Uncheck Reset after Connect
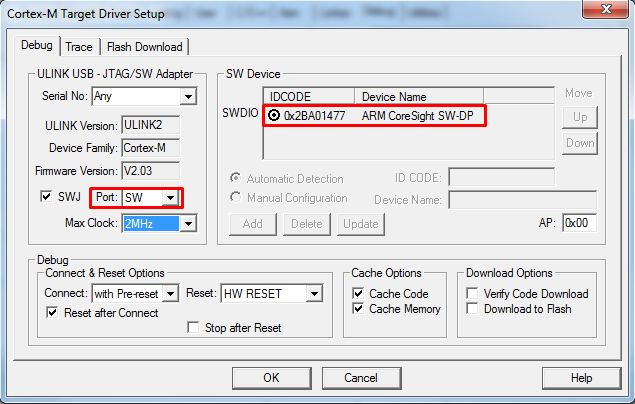The image size is (635, 404). [53, 313]
